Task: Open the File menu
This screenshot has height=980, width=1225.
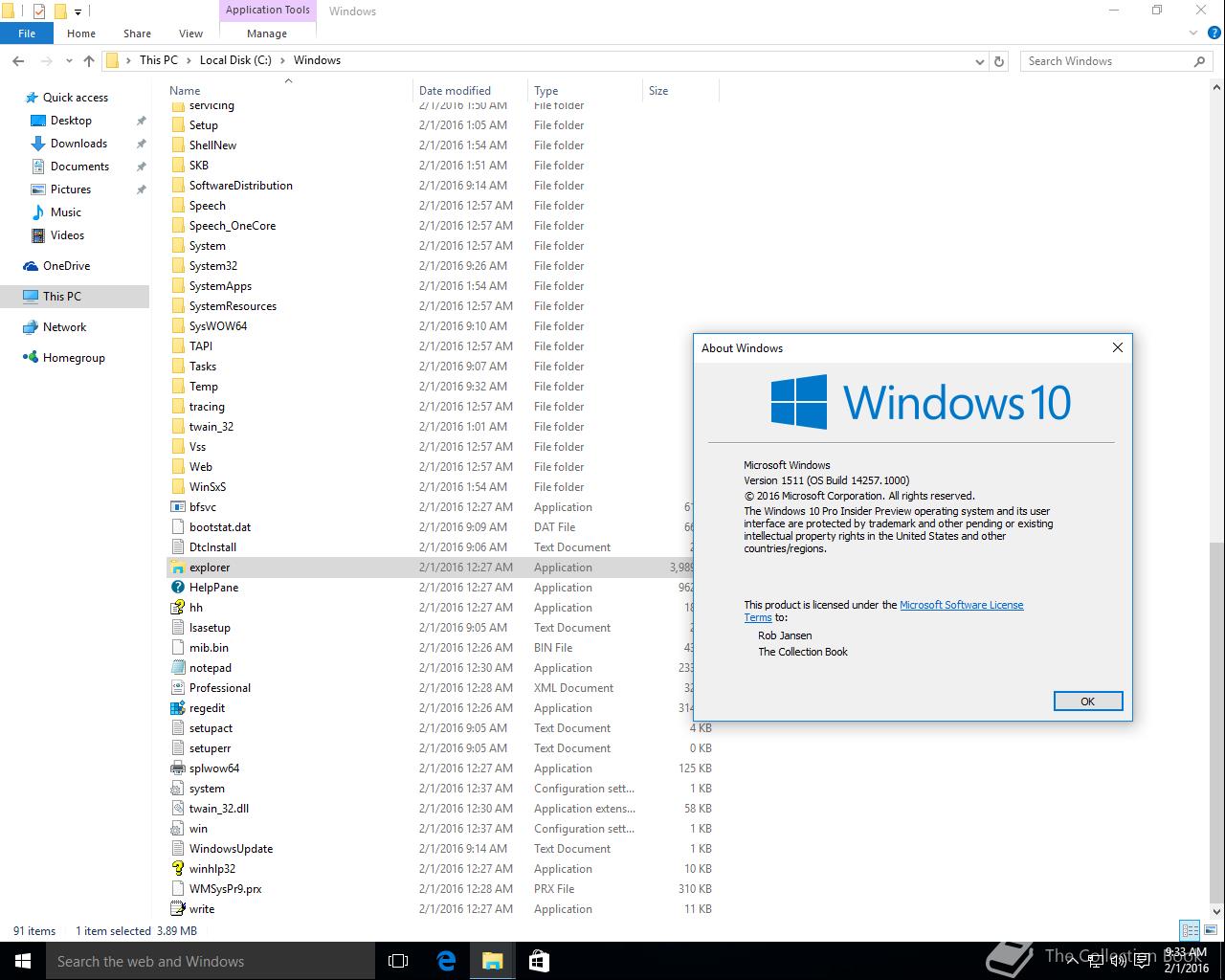Action: tap(27, 33)
